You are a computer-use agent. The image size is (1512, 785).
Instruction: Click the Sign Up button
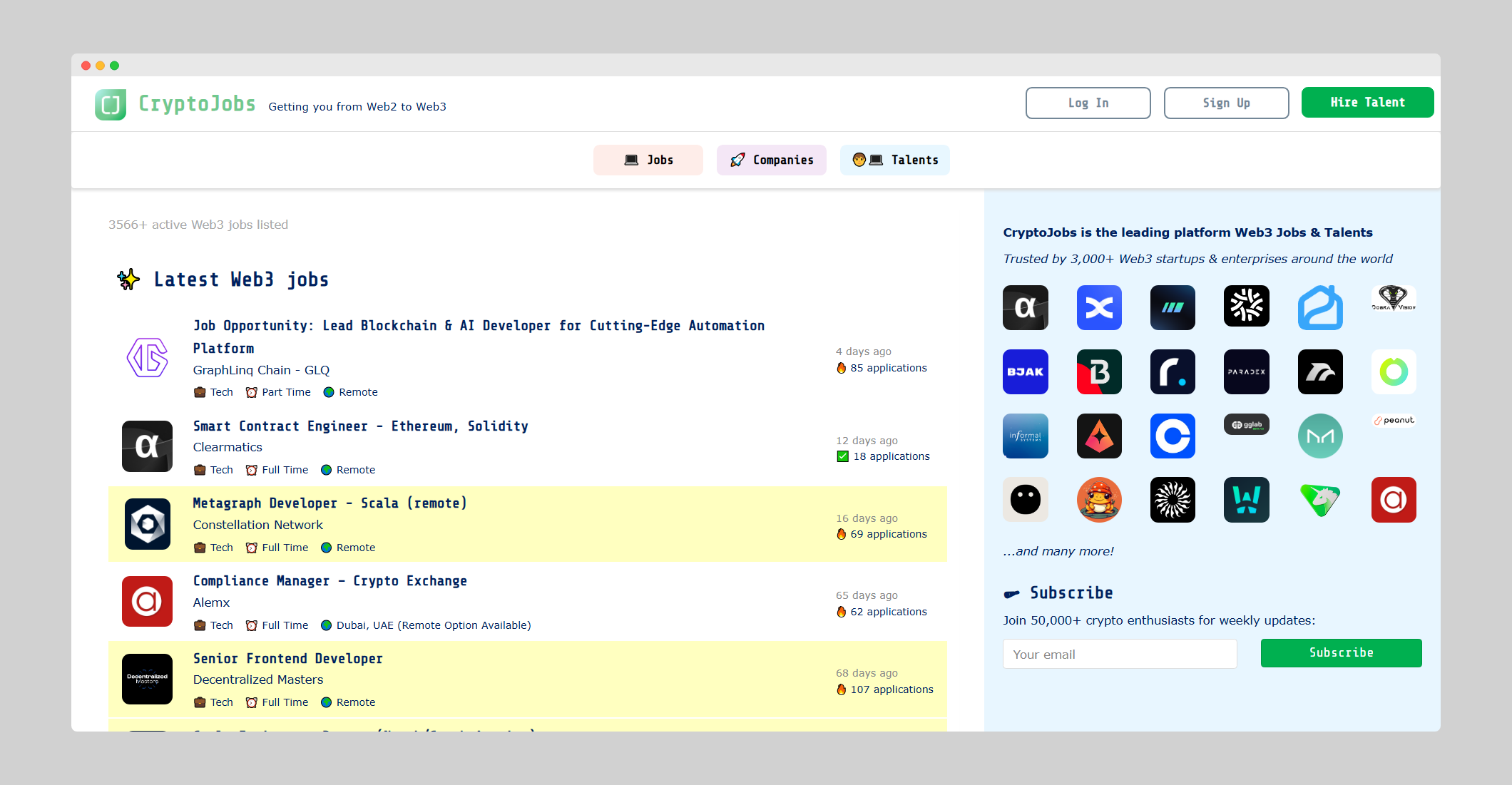pyautogui.click(x=1227, y=103)
